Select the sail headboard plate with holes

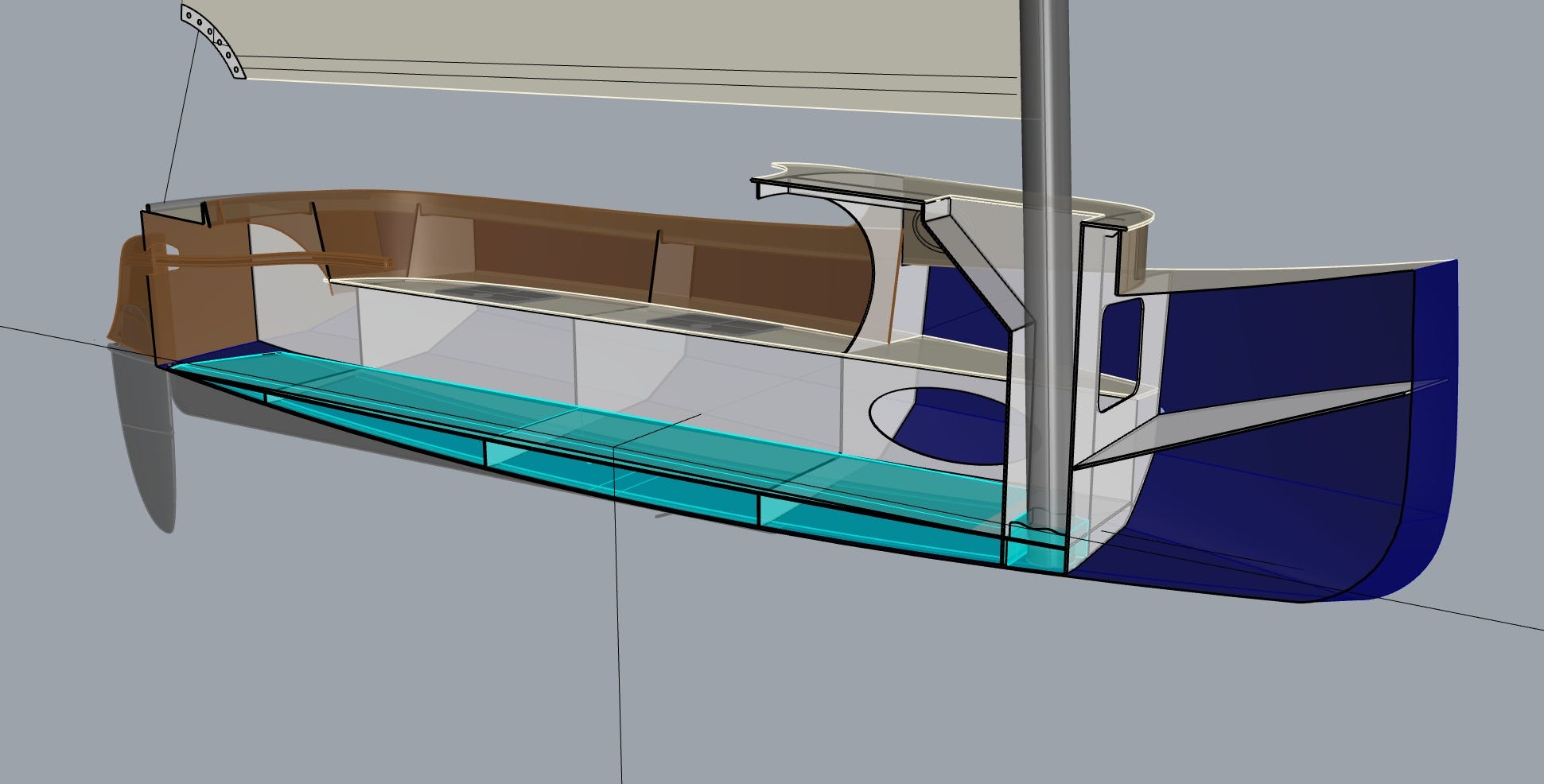(x=213, y=41)
